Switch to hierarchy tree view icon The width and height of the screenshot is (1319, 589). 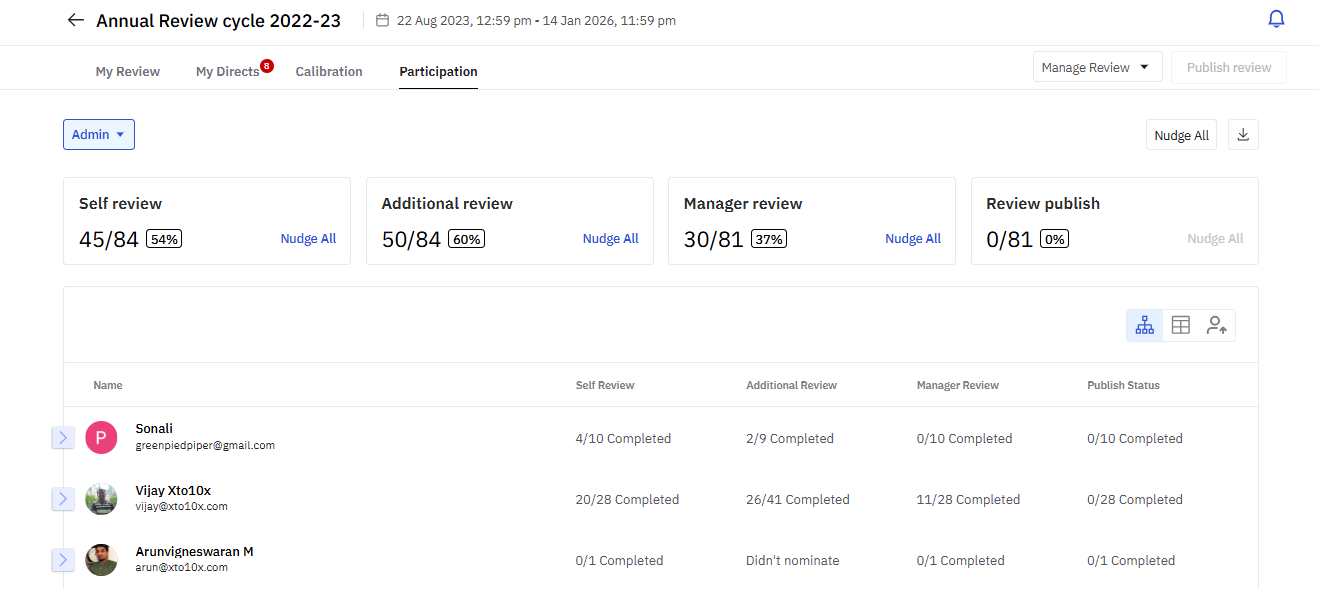click(1145, 325)
